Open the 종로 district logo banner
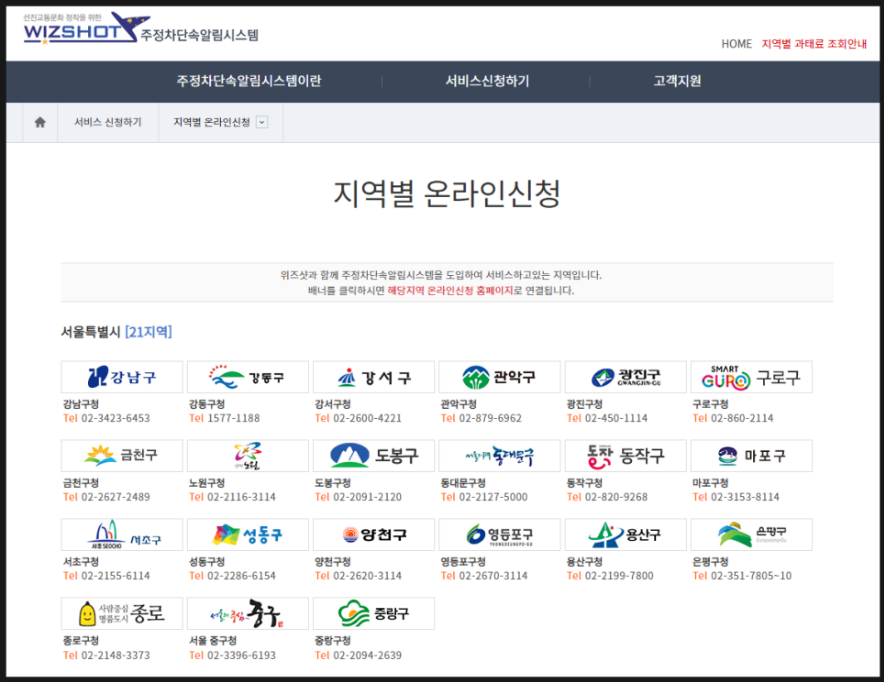 point(122,613)
